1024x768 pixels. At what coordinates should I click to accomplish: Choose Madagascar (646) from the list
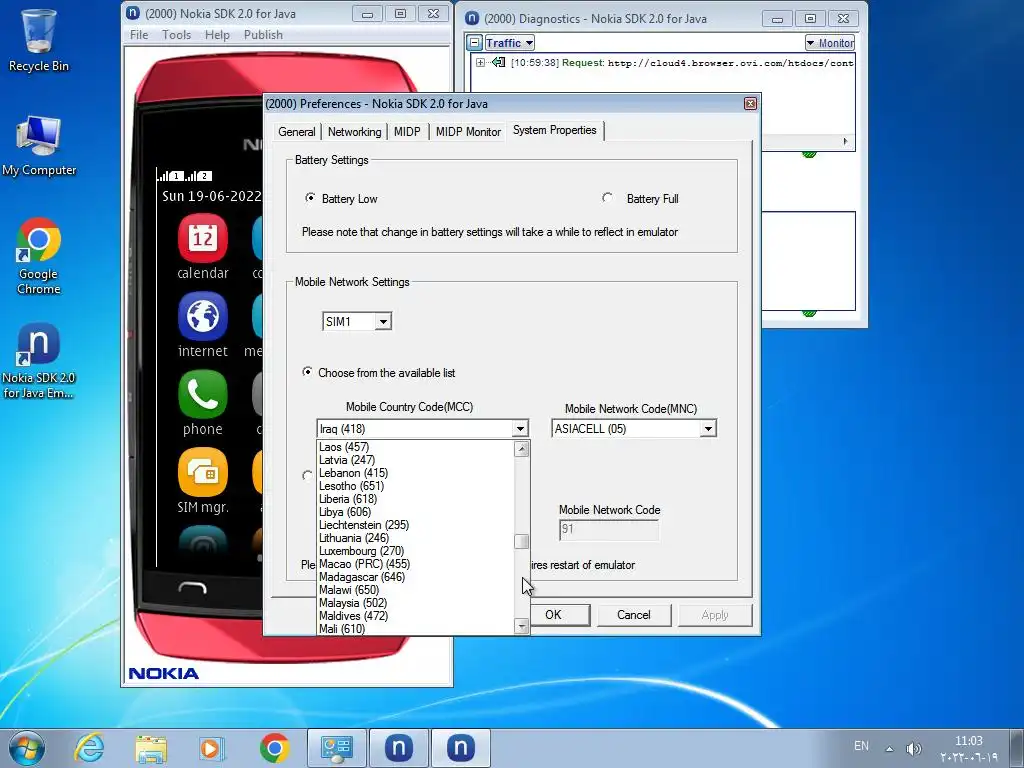click(x=416, y=577)
